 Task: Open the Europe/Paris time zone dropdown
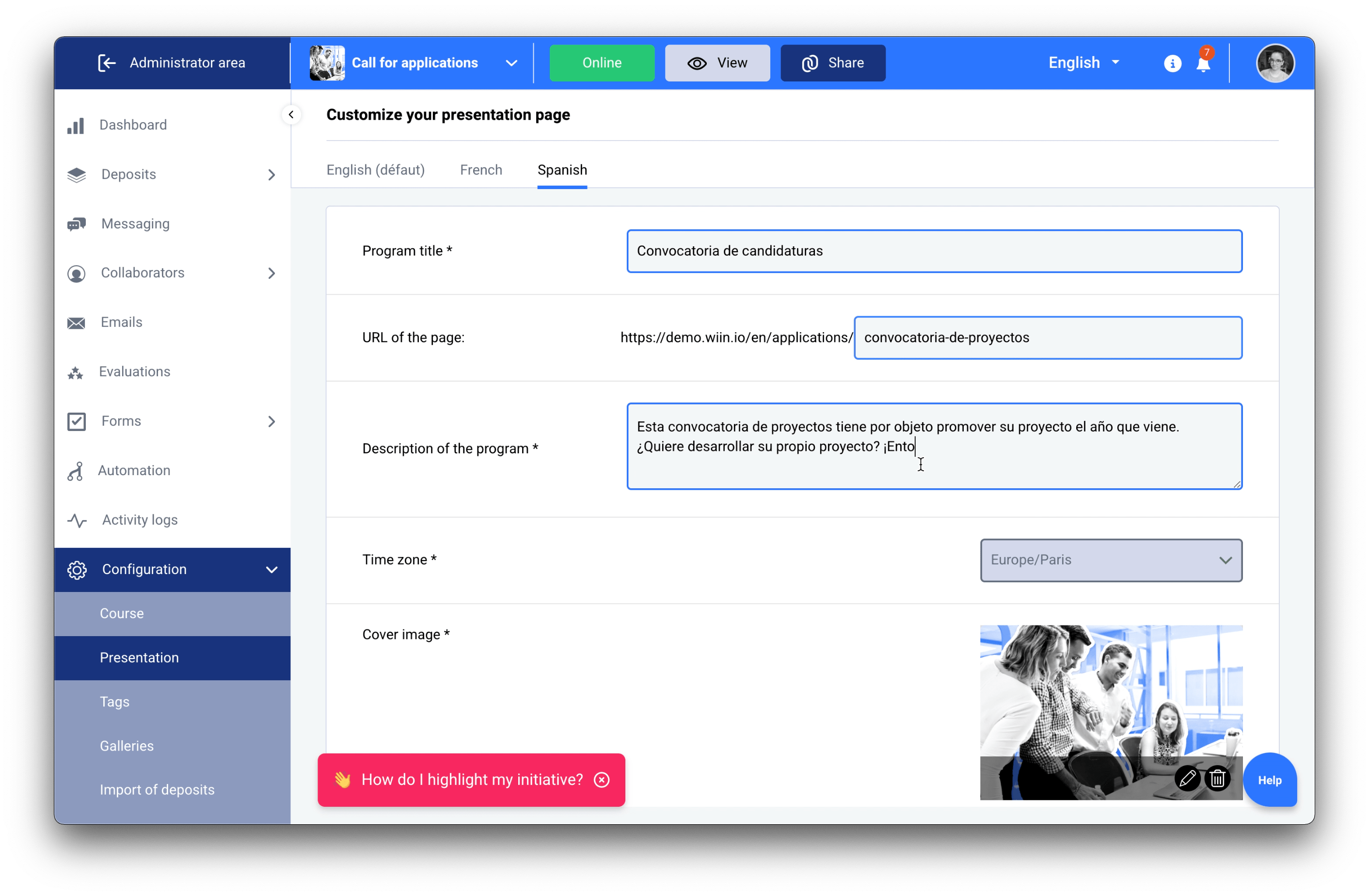pos(1110,560)
